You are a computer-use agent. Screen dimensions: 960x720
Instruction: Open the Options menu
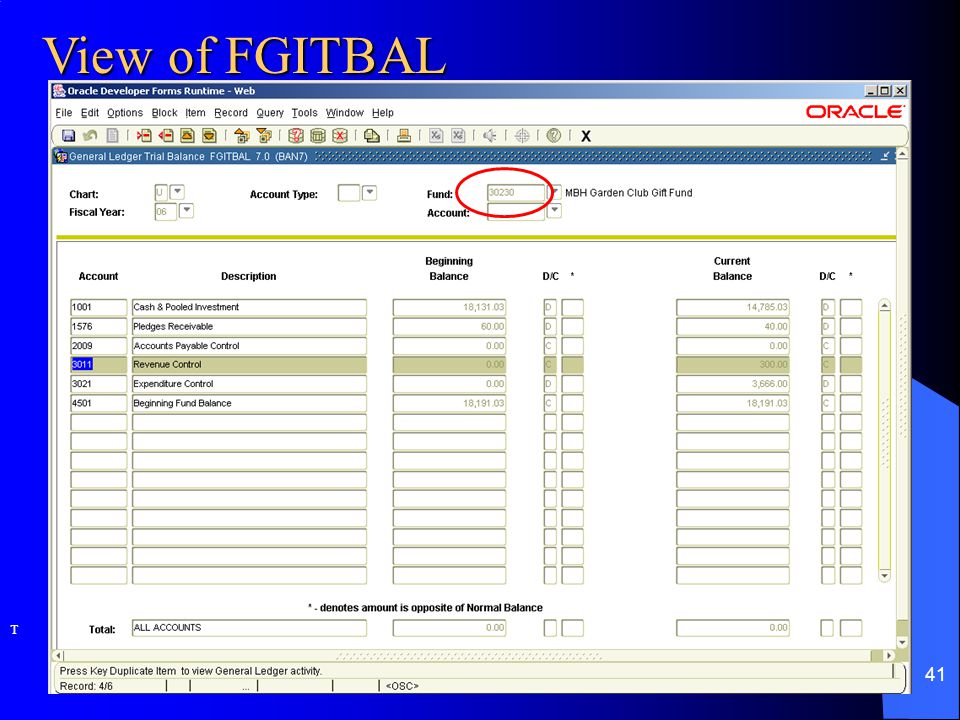tap(125, 113)
